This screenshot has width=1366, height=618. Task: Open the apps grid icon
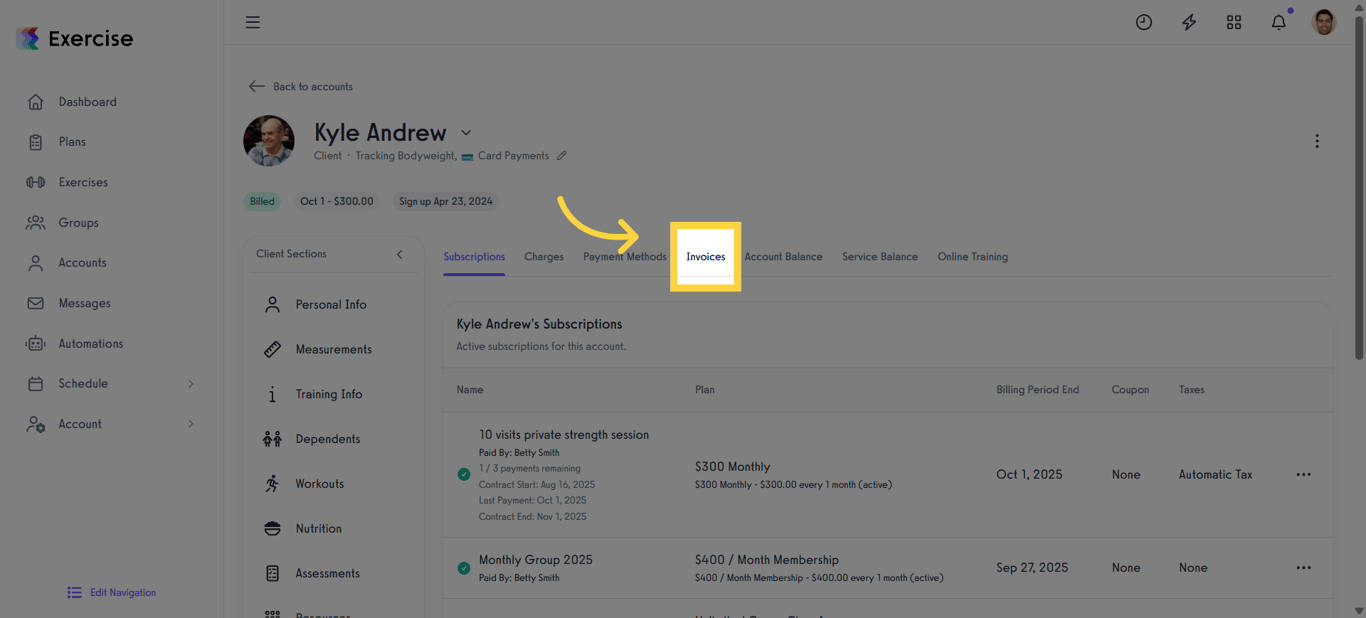[1234, 22]
